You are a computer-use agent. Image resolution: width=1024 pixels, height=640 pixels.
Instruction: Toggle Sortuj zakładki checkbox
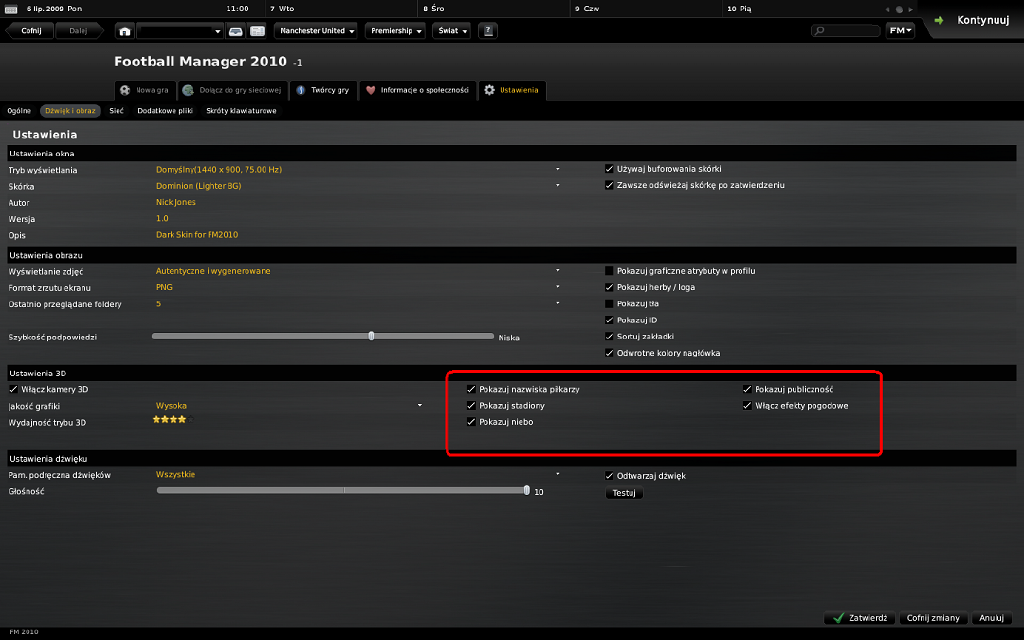point(609,336)
